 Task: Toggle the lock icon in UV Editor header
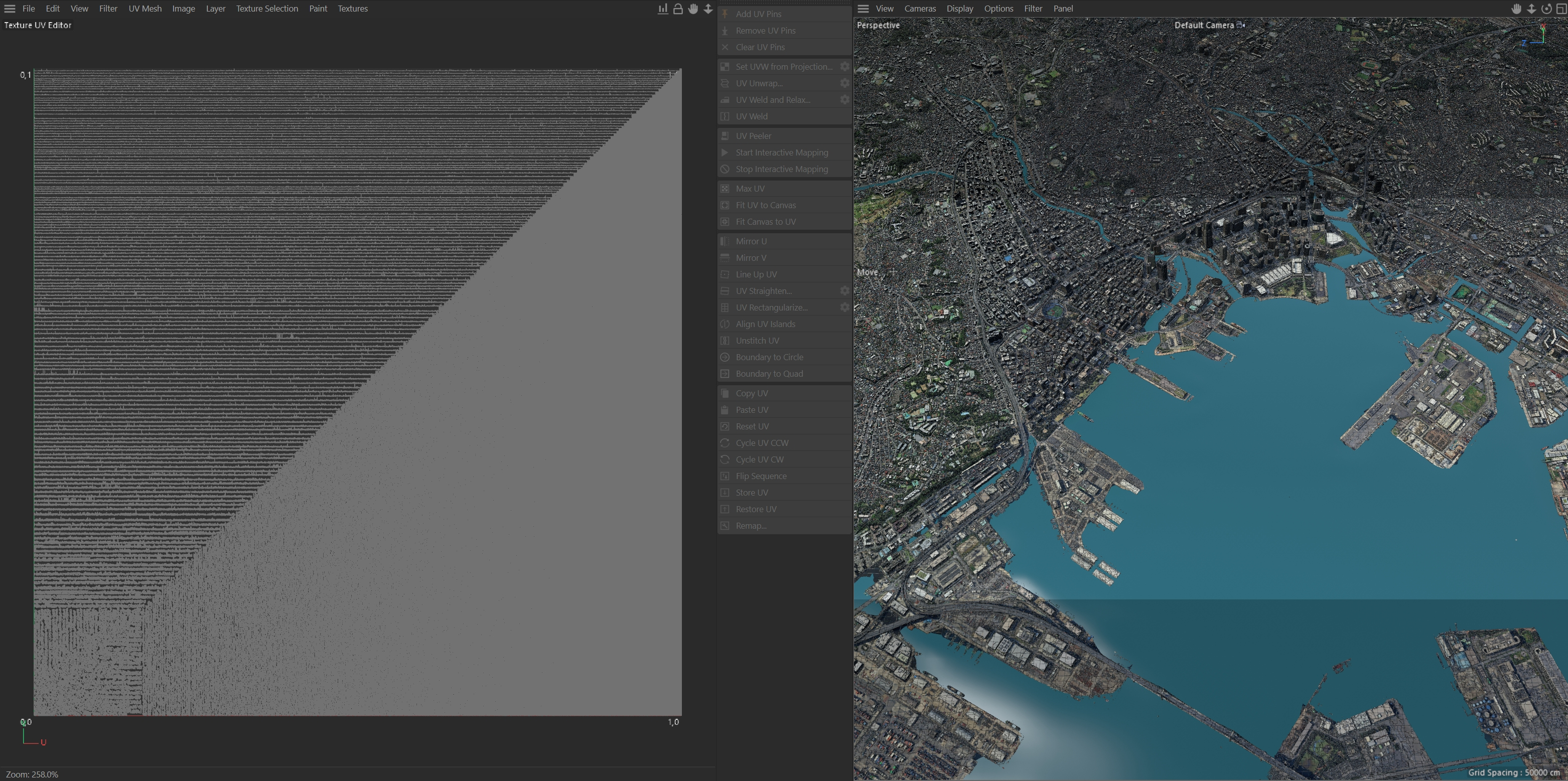(x=677, y=9)
